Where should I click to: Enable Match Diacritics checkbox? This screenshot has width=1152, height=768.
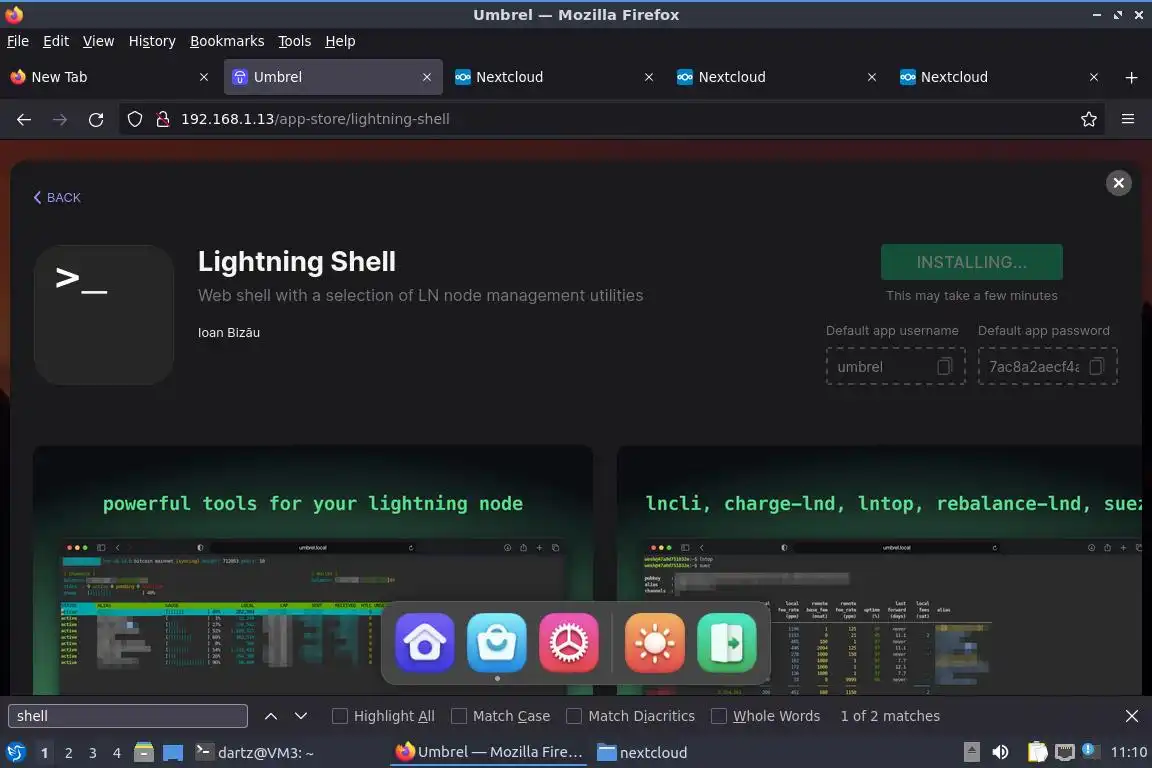(x=574, y=716)
